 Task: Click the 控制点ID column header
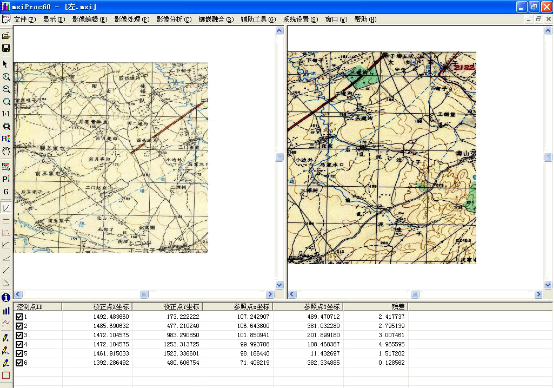click(x=37, y=307)
